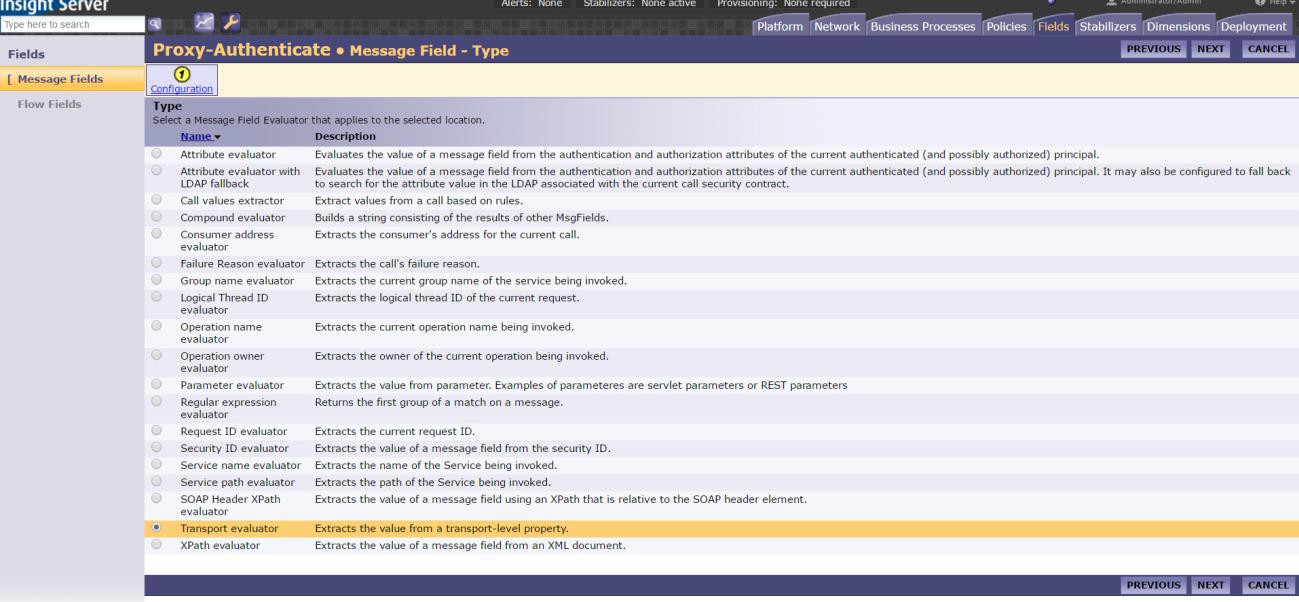Viewport: 1299px width, 602px height.
Task: Switch to Business Processes tab
Action: 924,27
